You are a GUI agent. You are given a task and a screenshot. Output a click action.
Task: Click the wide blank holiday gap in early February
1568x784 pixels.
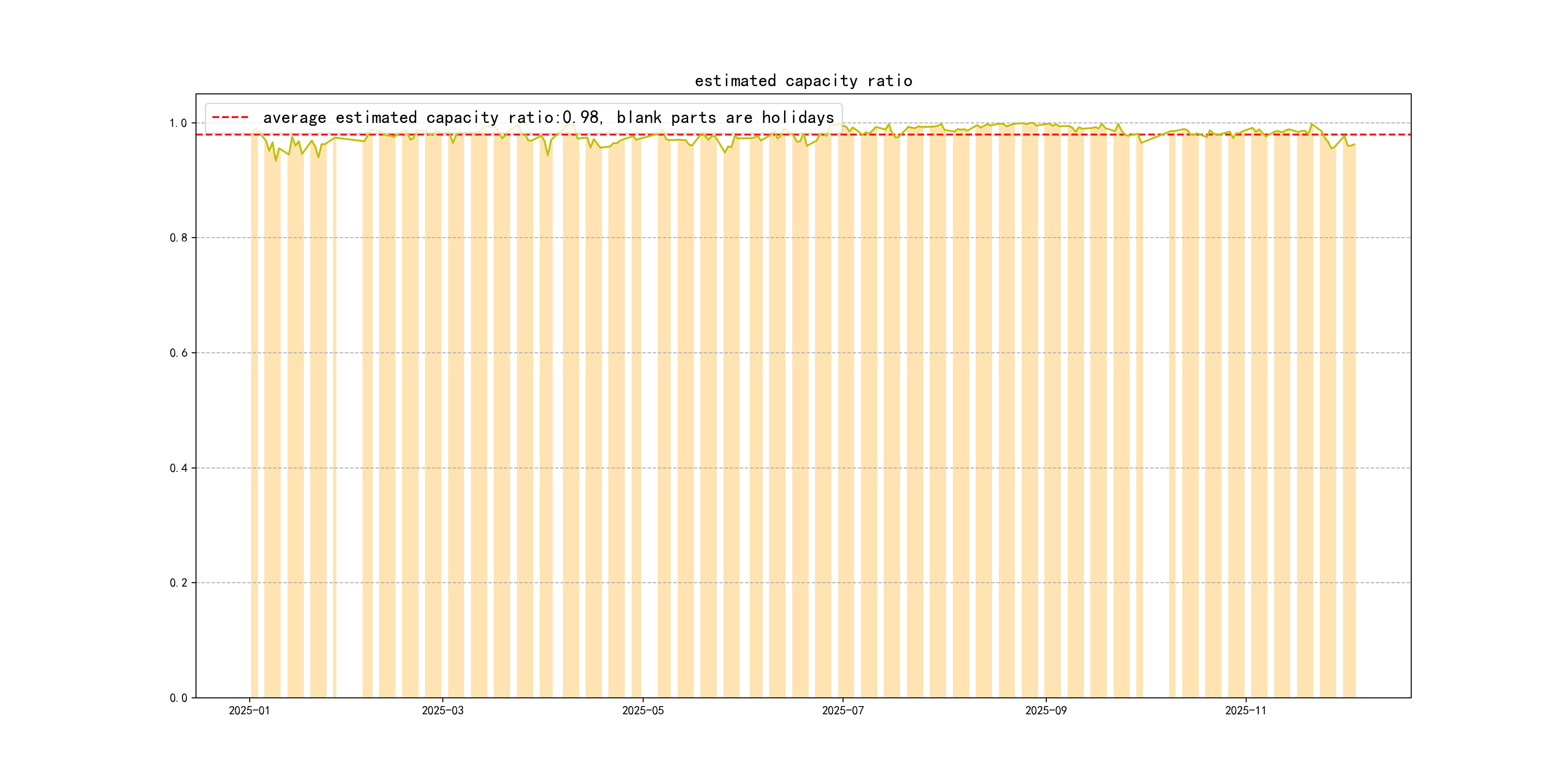coord(349,426)
